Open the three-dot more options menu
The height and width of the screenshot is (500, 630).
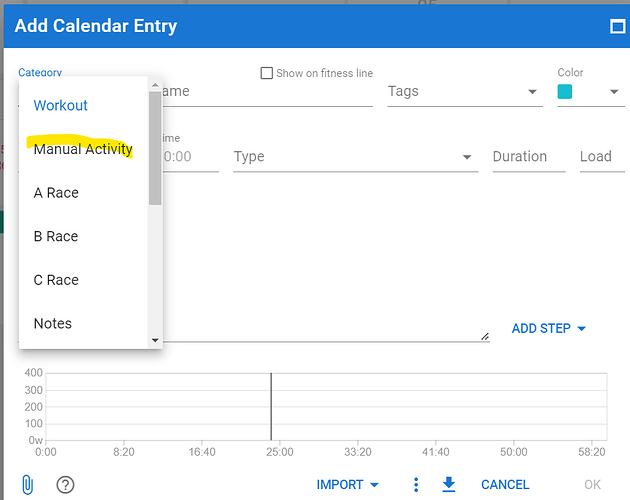tap(416, 485)
